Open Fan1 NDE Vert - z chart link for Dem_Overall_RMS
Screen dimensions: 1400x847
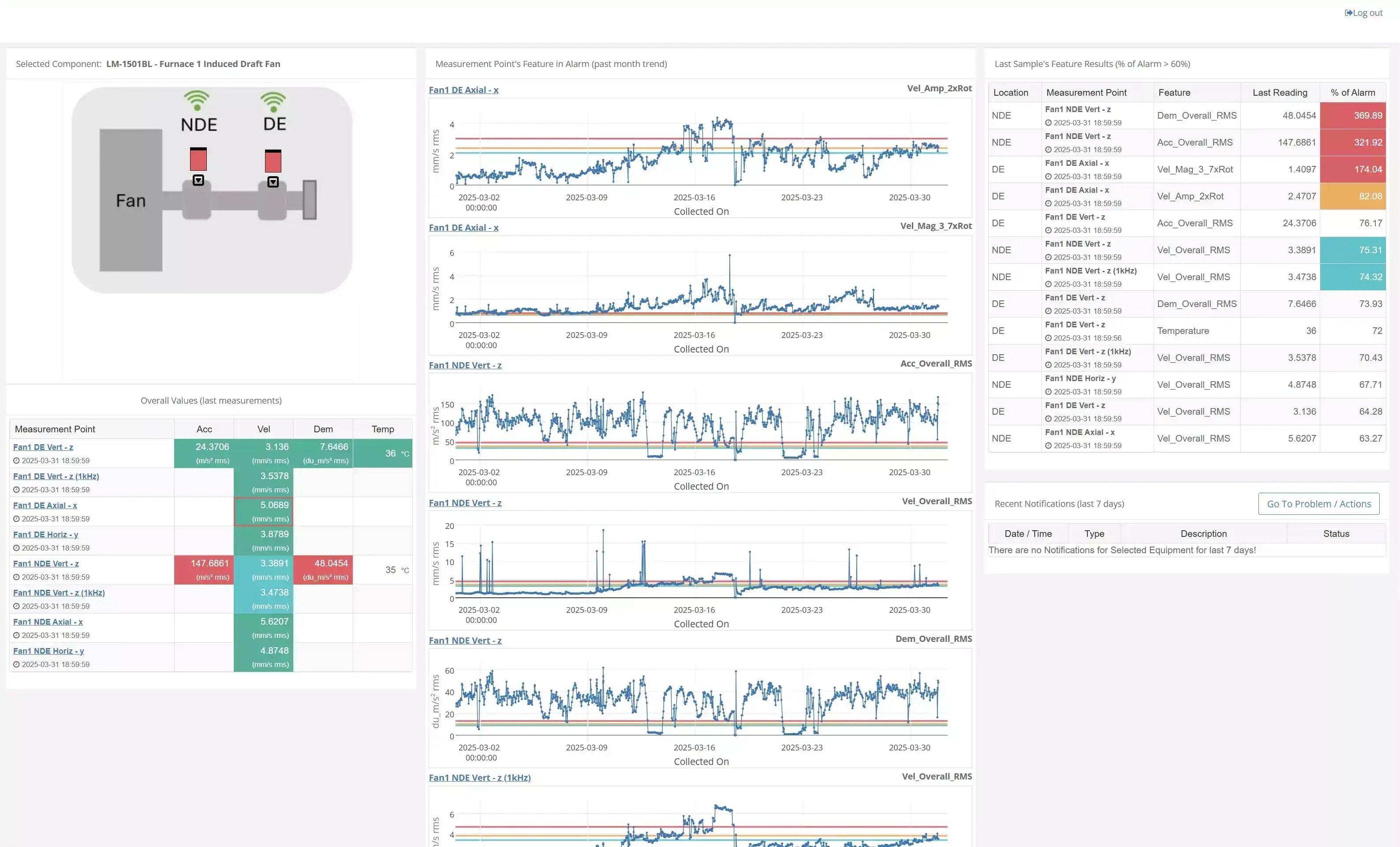(x=465, y=640)
